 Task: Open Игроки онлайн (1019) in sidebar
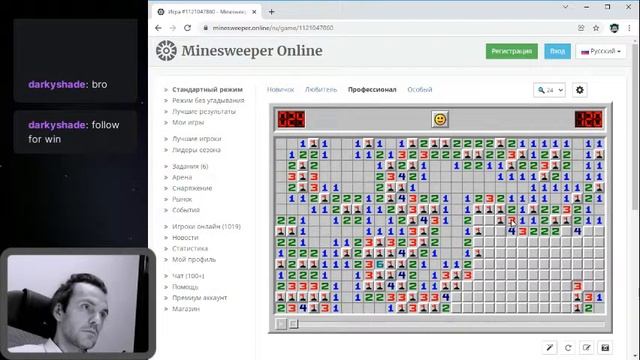206,227
